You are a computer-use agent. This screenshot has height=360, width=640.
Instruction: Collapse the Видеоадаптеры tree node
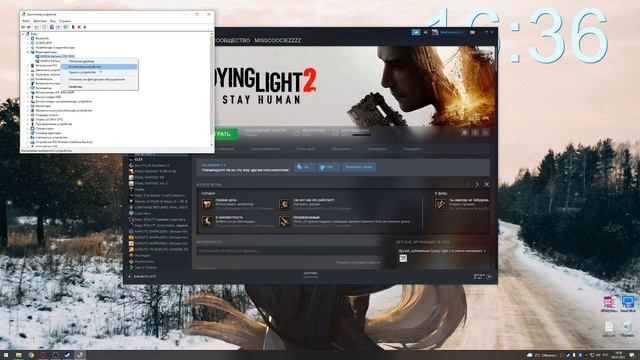point(28,52)
